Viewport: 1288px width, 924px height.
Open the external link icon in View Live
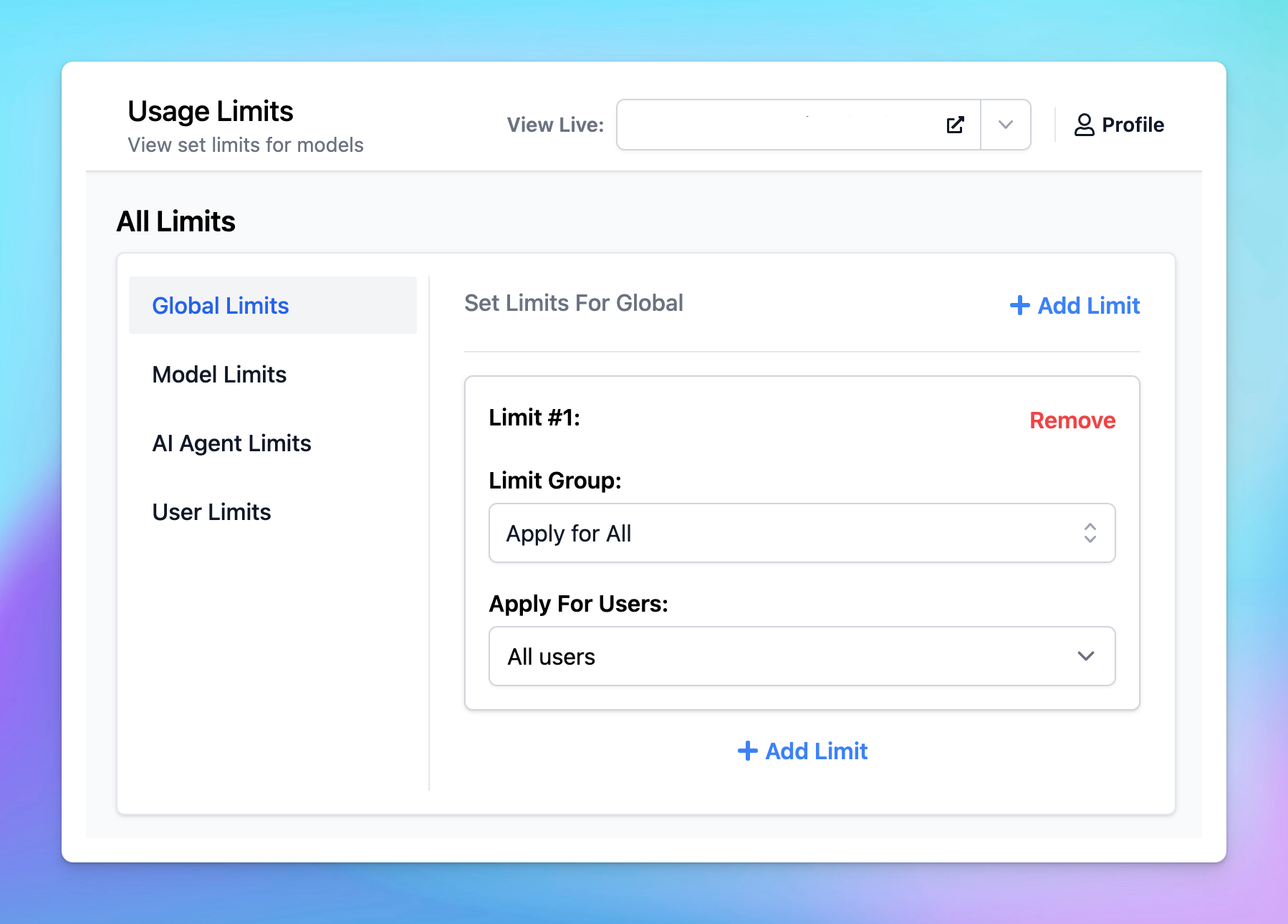955,125
